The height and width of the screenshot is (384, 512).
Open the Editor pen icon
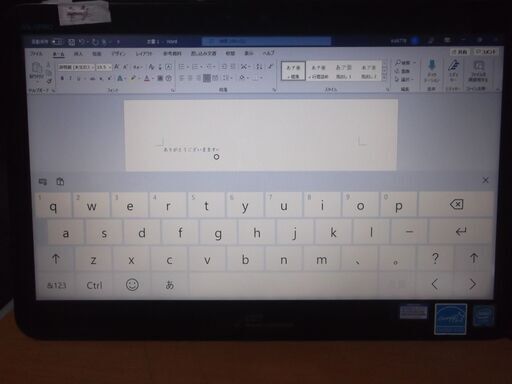(453, 71)
